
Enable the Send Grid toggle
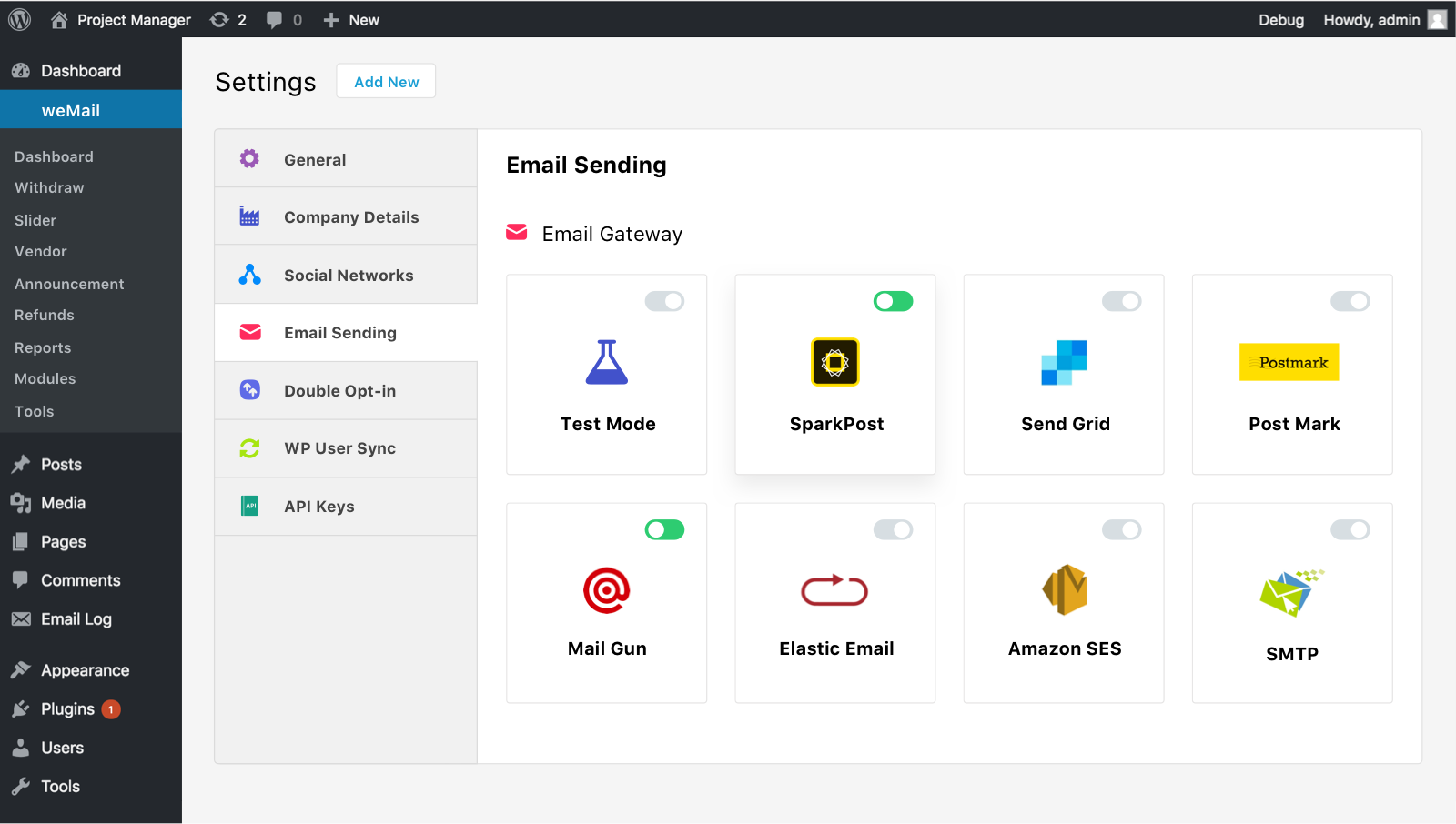tap(1121, 301)
